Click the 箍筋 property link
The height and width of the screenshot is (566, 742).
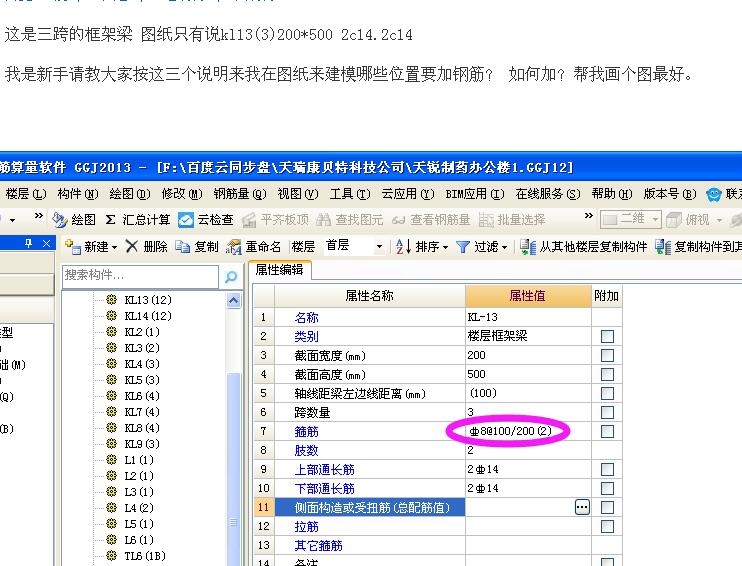306,432
